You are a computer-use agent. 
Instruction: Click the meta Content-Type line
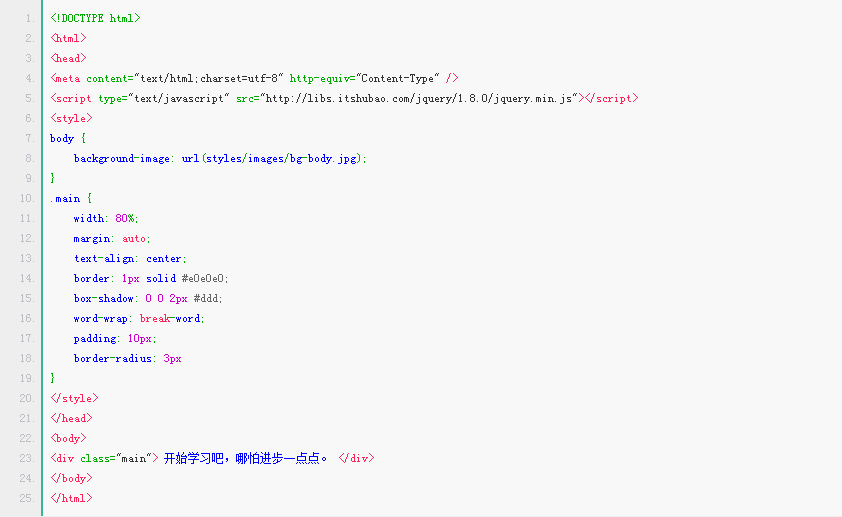pos(254,78)
